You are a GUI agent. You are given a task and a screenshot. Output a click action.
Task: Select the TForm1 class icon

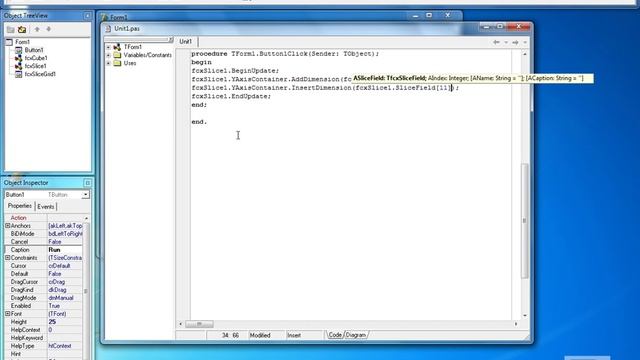tap(117, 47)
